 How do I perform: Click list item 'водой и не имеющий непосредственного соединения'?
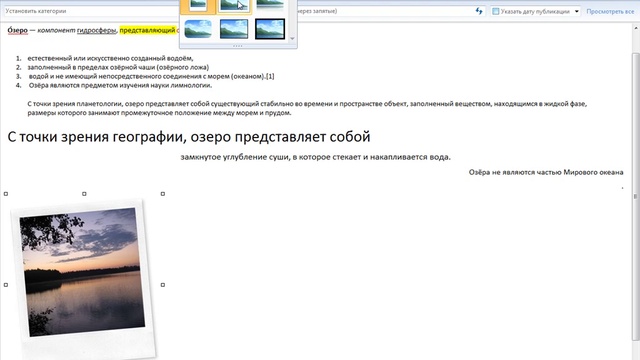151,76
